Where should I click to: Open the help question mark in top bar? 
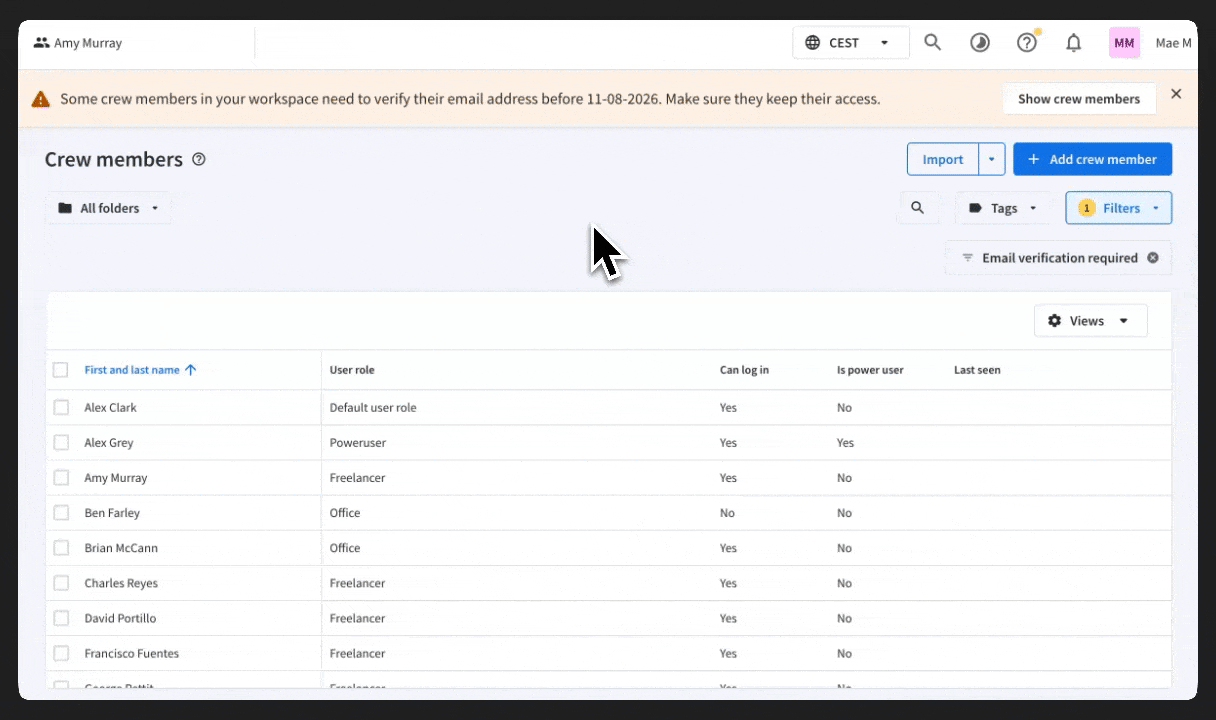[x=1027, y=43]
